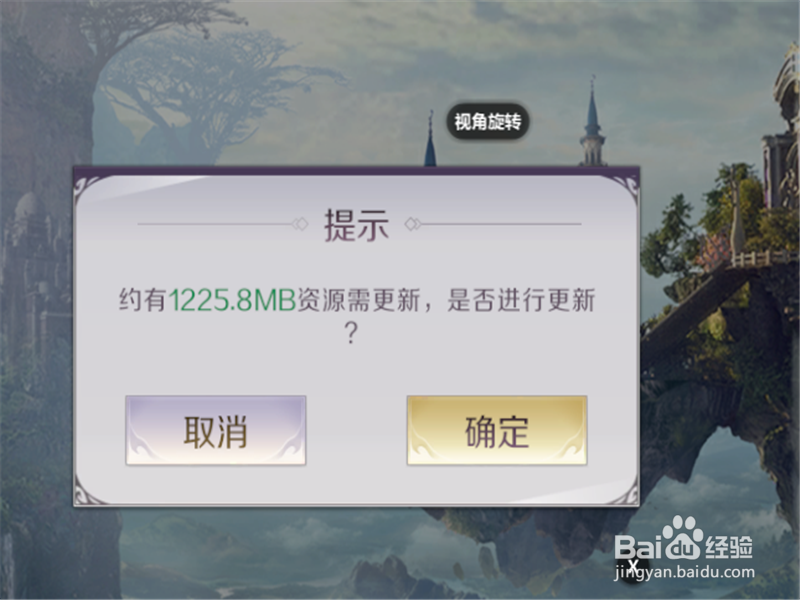Click the dialog's top-right corner flourish

(x=625, y=189)
